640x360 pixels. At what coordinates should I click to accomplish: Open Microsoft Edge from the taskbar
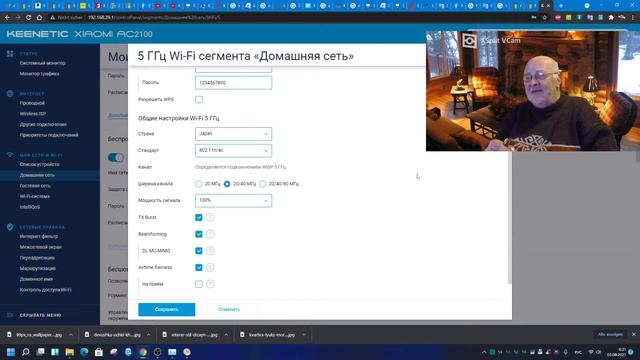[84, 352]
